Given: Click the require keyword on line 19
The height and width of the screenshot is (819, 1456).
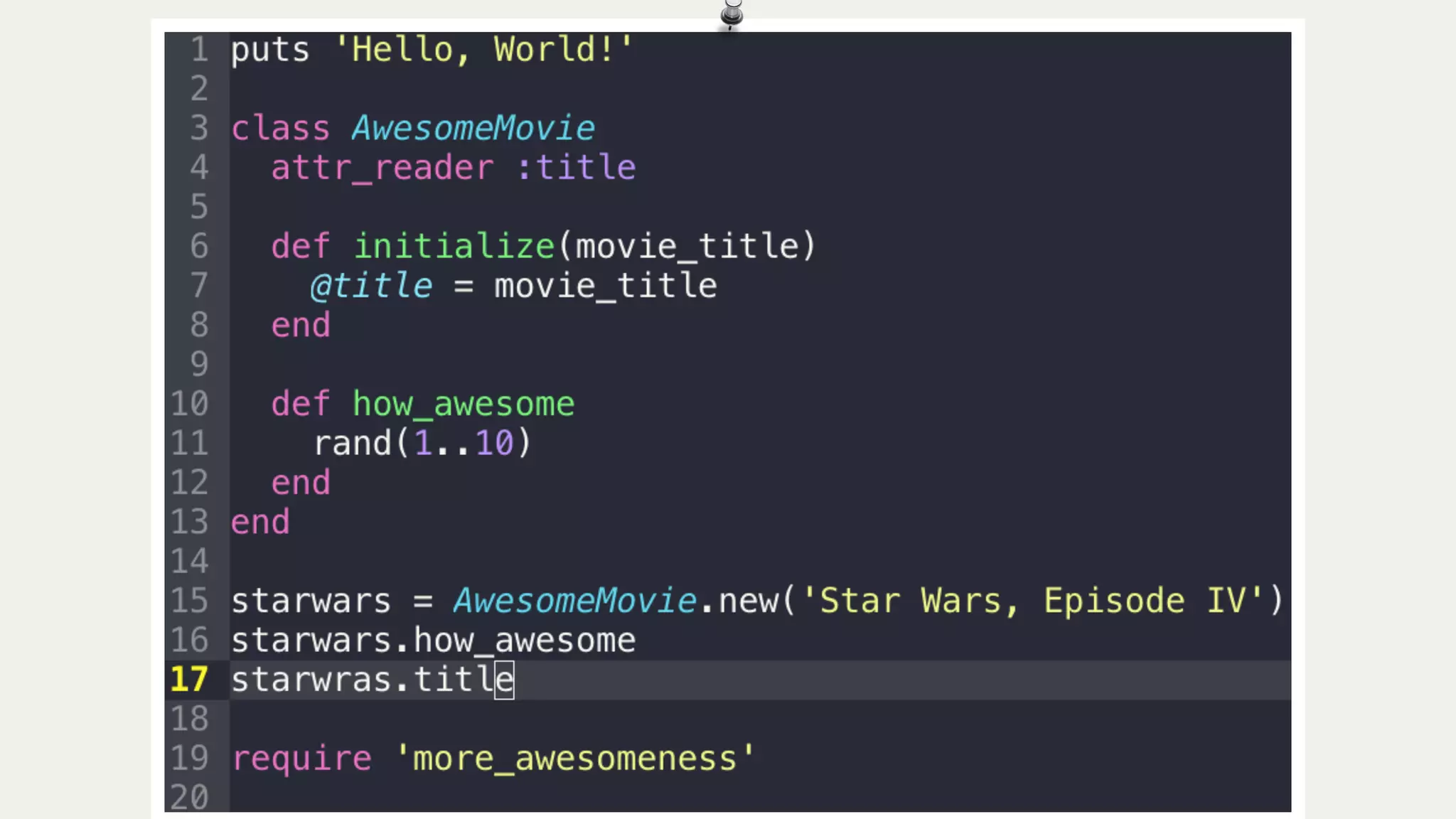Looking at the screenshot, I should 302,759.
